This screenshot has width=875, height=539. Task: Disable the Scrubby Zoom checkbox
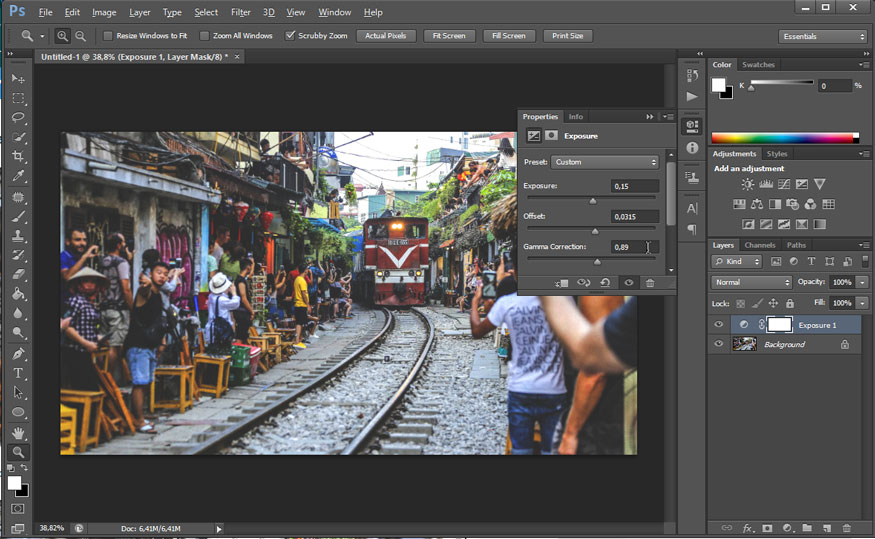pos(290,36)
